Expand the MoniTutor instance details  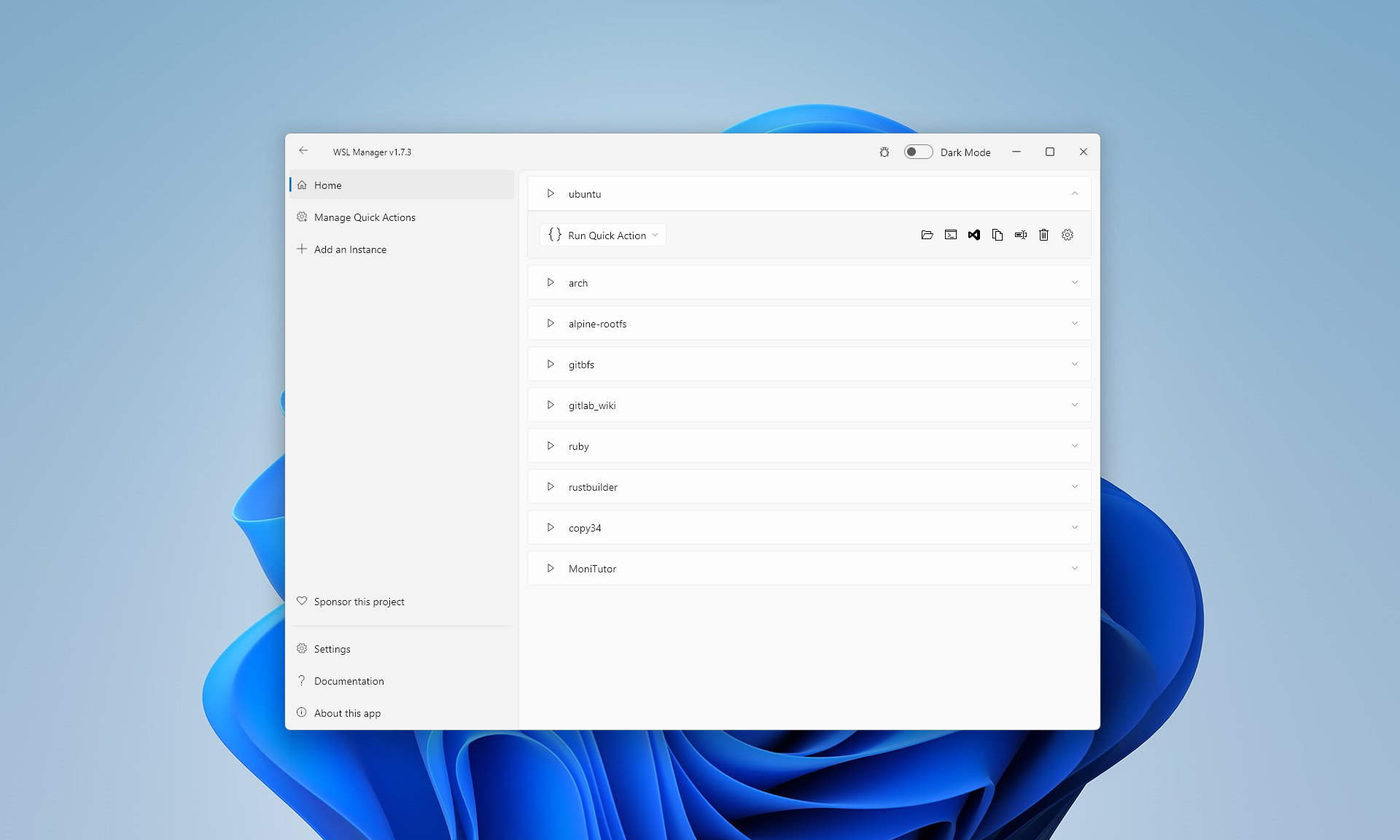1075,568
